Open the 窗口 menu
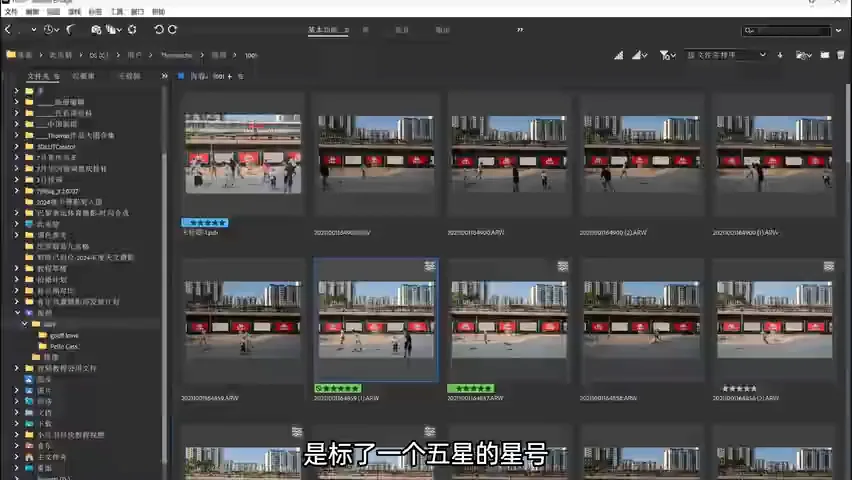 137,11
